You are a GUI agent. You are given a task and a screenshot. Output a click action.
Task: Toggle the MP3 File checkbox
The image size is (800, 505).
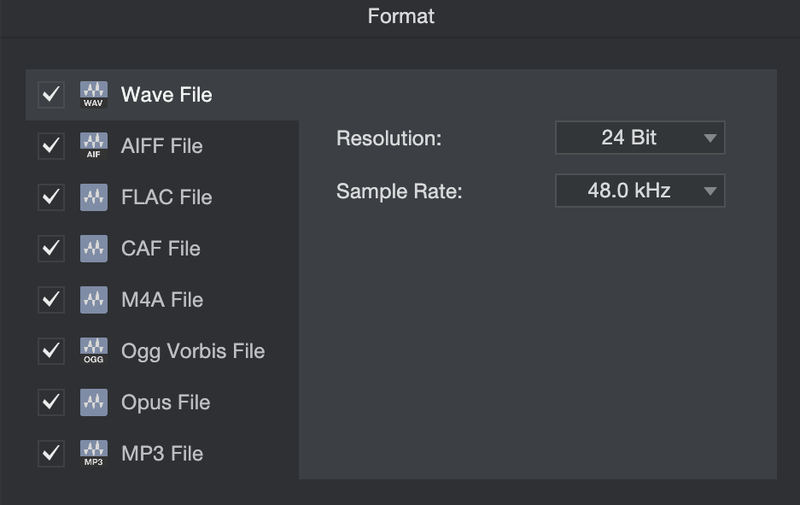(51, 453)
